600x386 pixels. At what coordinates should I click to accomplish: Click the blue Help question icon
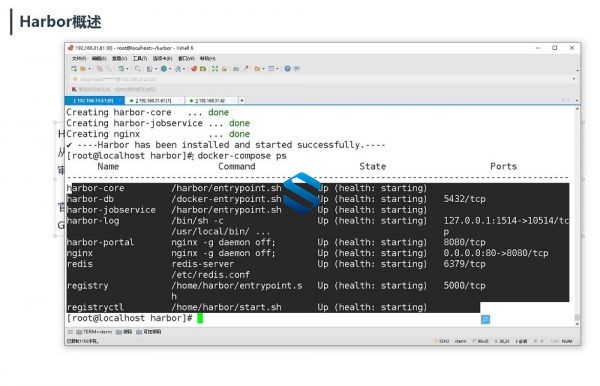tap(287, 69)
